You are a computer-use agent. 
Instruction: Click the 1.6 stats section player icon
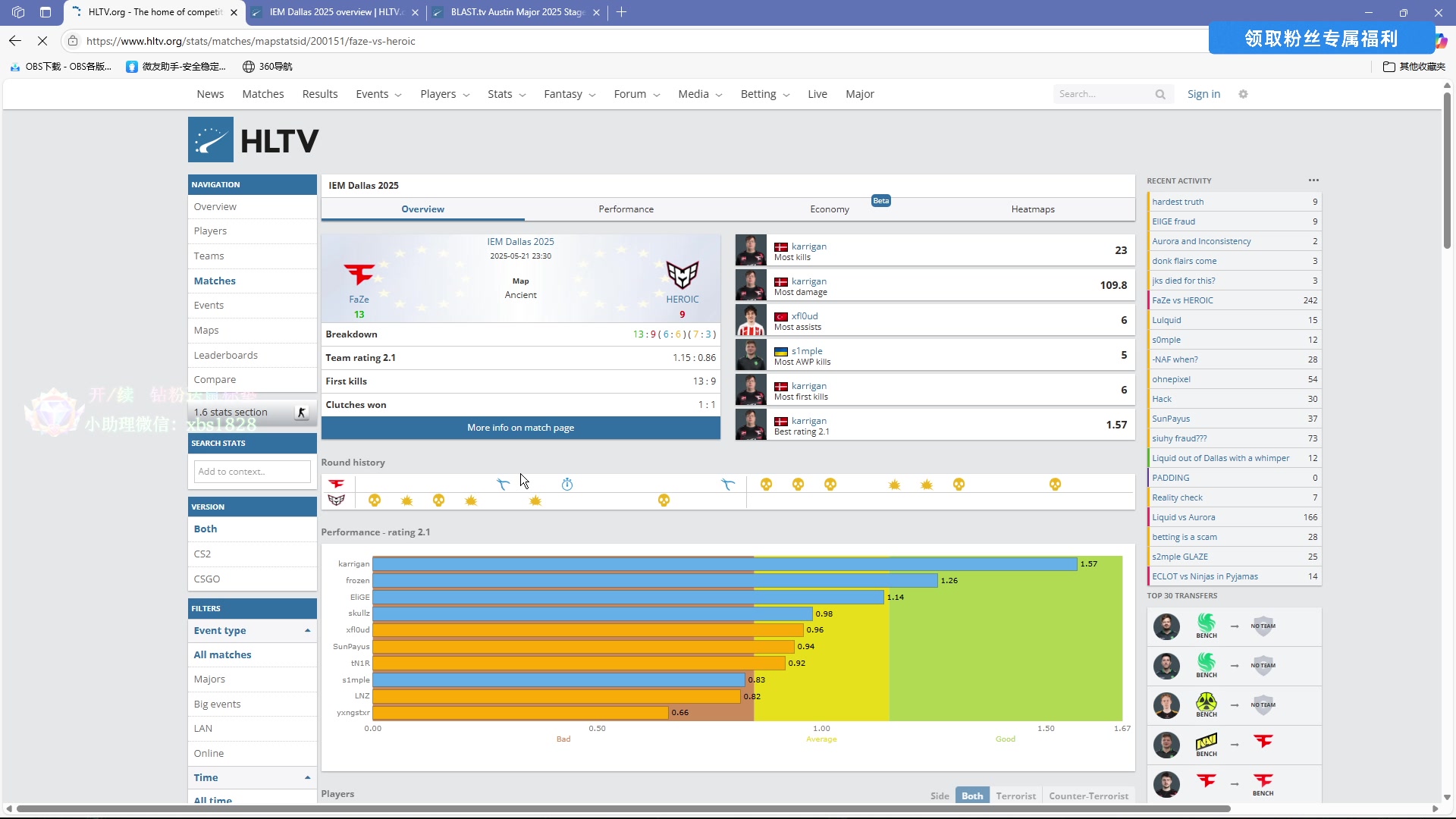[302, 413]
